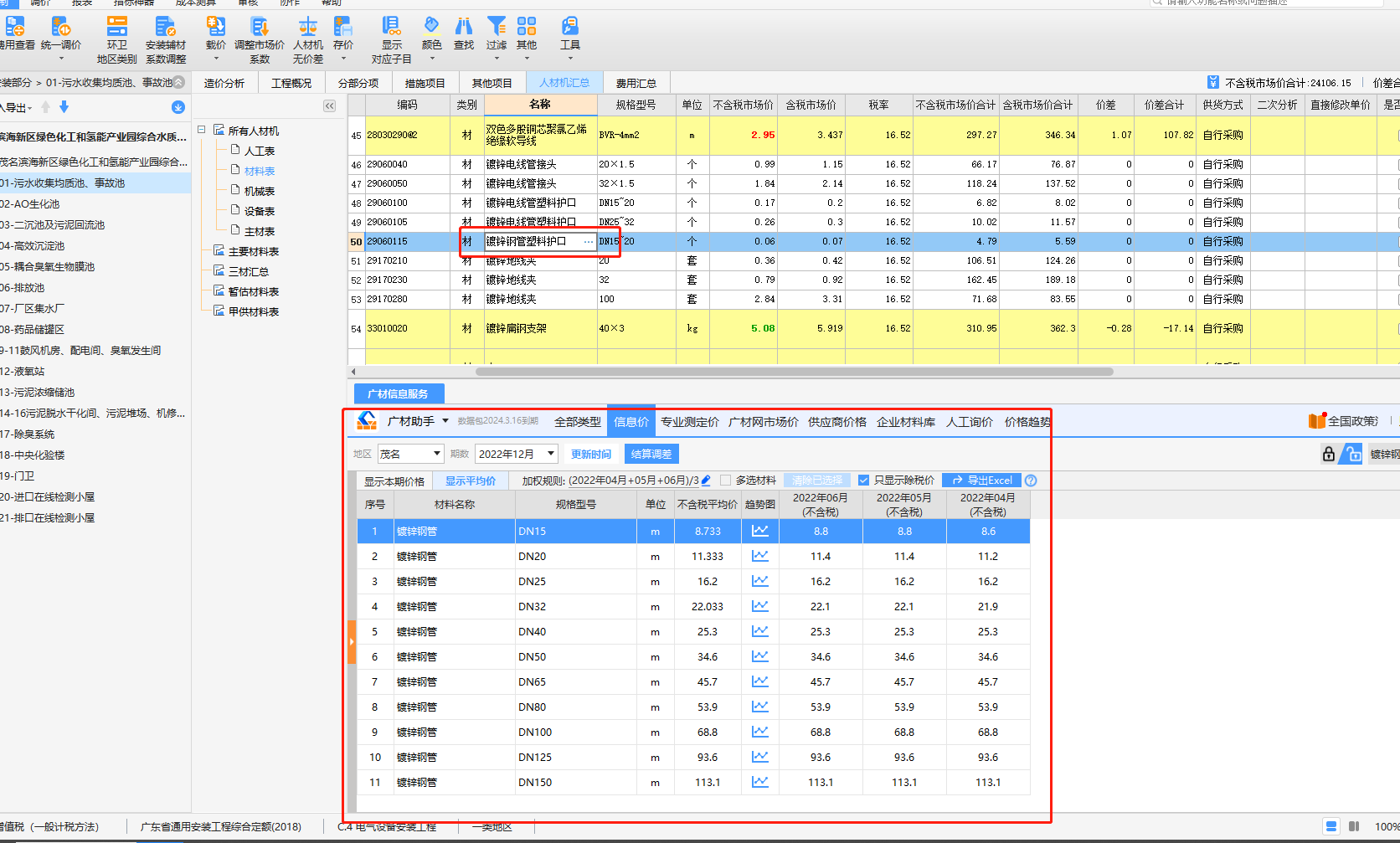Click the blue open padlock icon
This screenshot has width=1400, height=843.
pos(1352,454)
